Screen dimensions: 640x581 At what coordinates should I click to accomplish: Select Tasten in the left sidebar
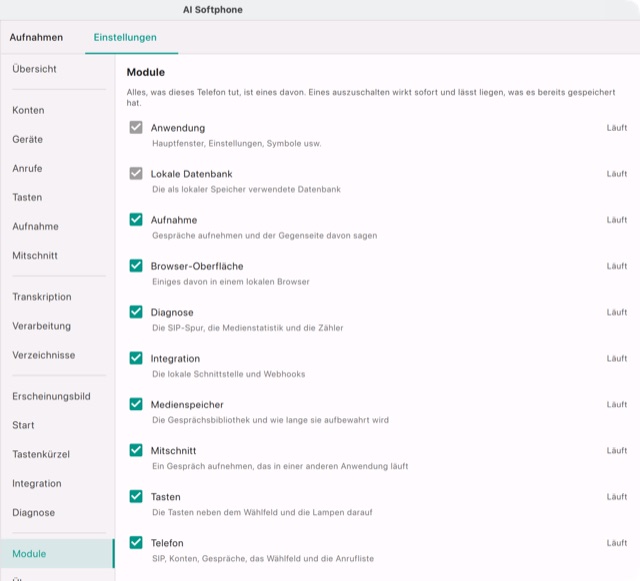27,197
